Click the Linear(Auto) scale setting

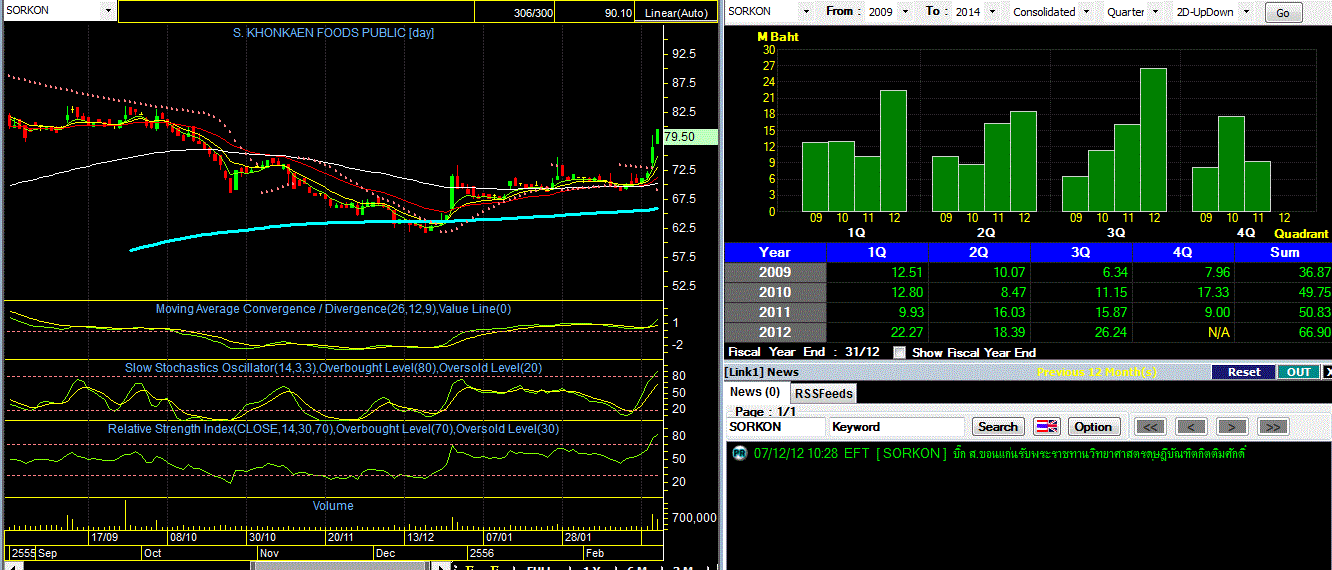pos(677,13)
